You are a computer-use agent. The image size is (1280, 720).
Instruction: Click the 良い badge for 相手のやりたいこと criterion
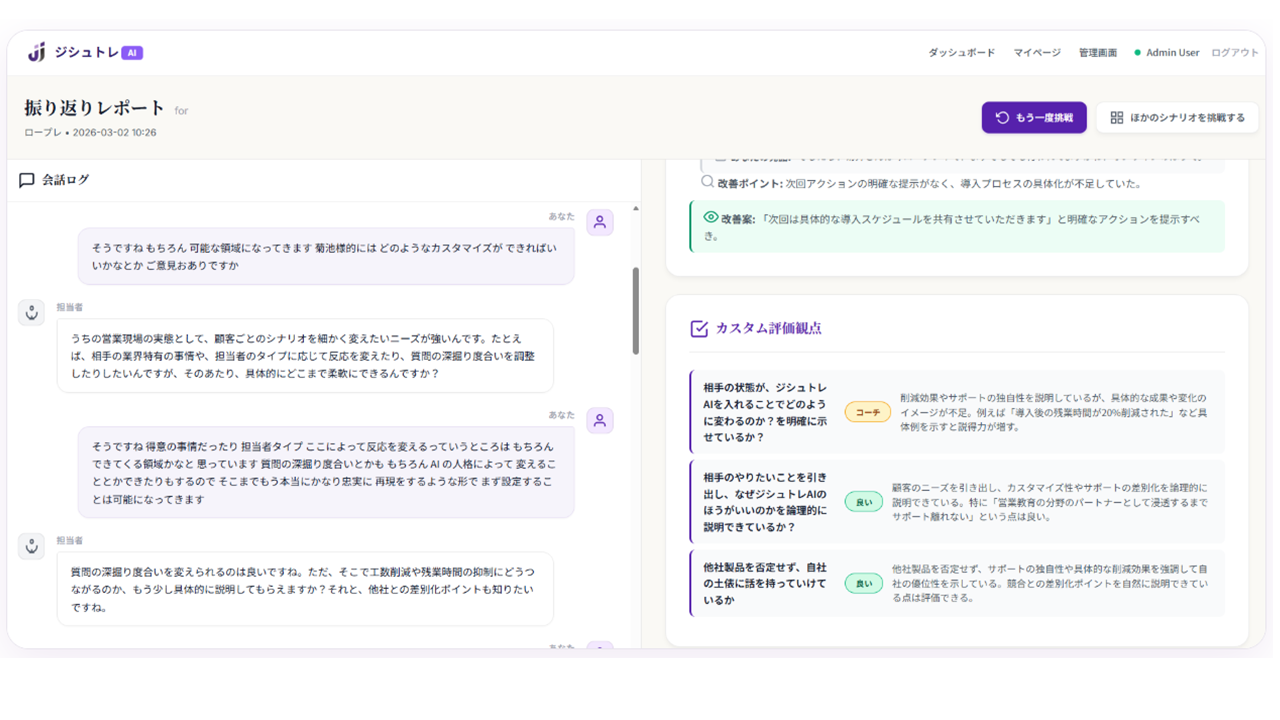click(x=864, y=502)
